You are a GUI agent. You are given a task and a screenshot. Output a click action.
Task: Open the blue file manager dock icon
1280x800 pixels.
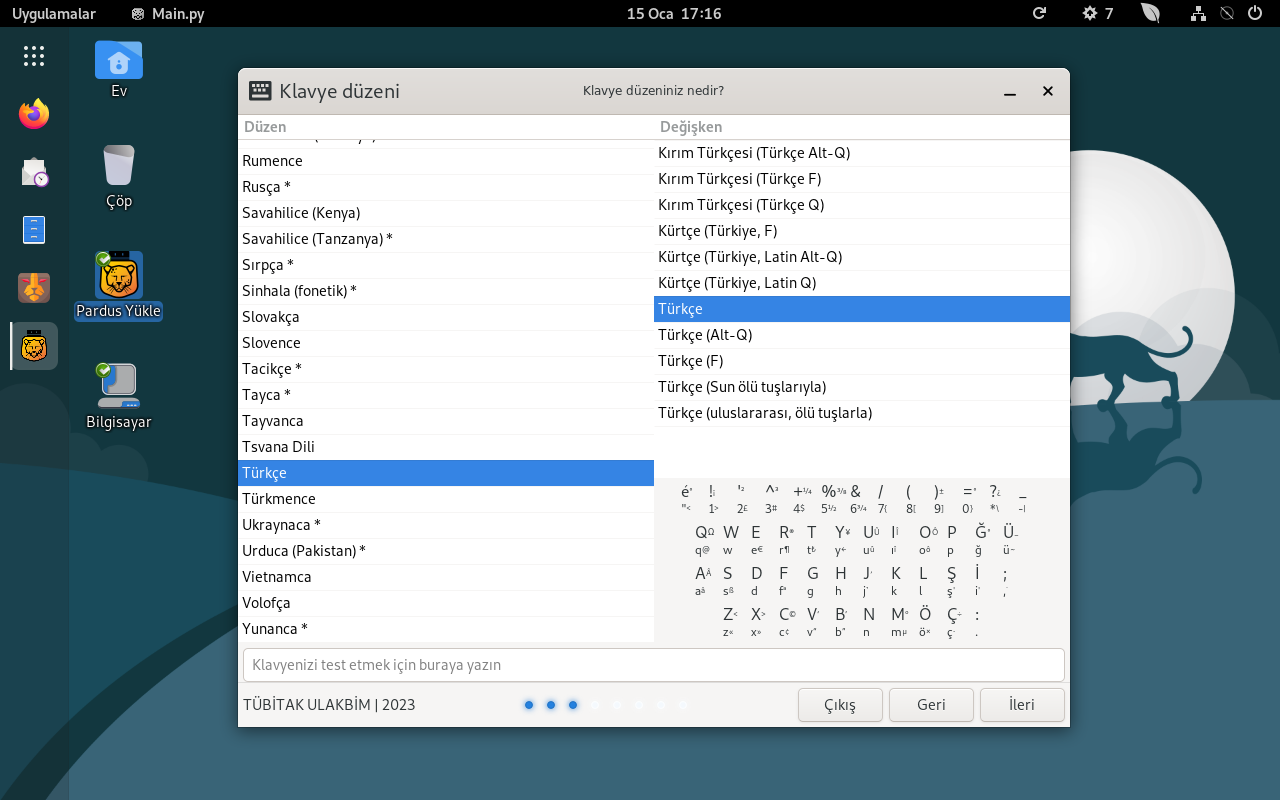coord(34,230)
